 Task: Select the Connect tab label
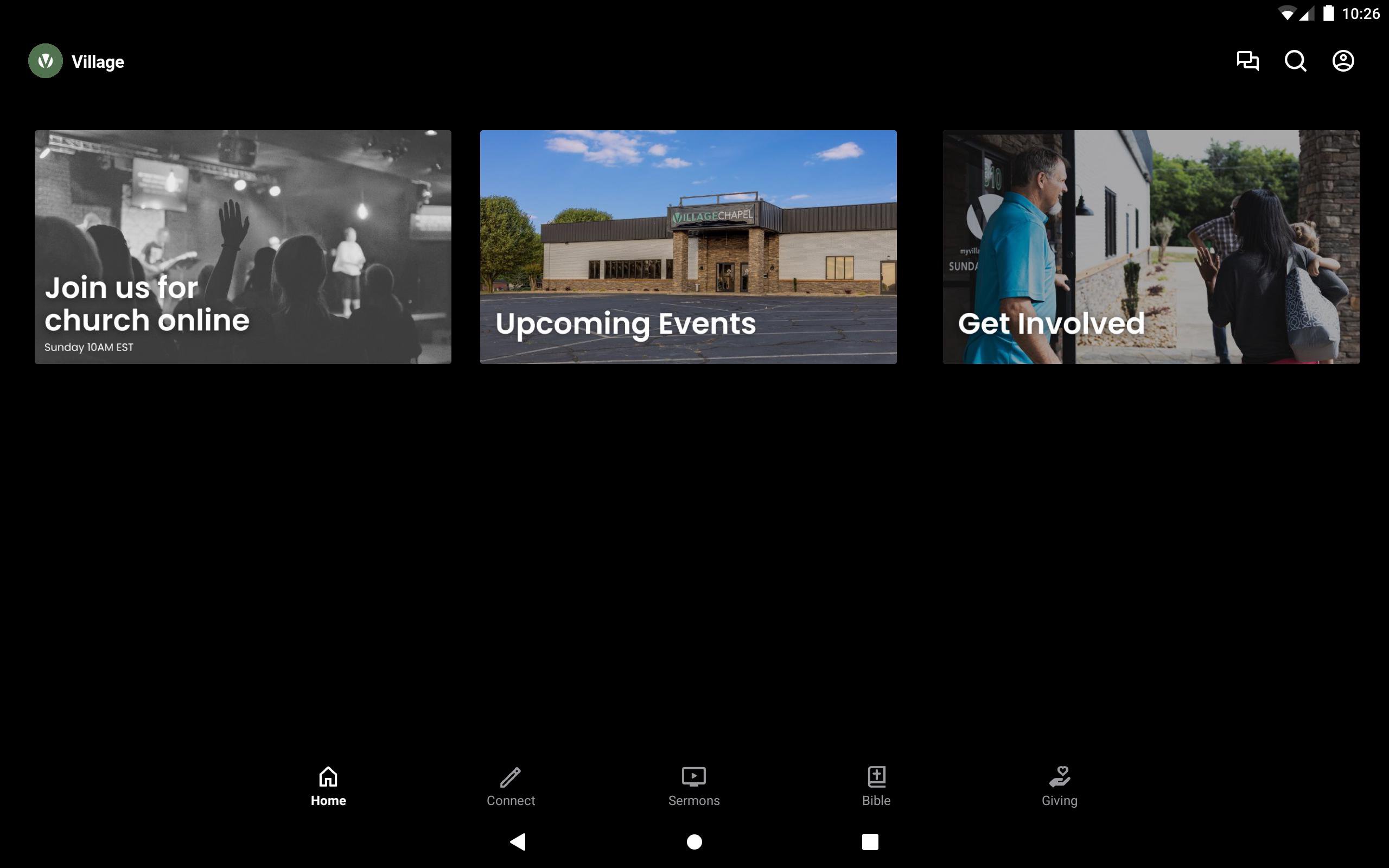(x=510, y=800)
